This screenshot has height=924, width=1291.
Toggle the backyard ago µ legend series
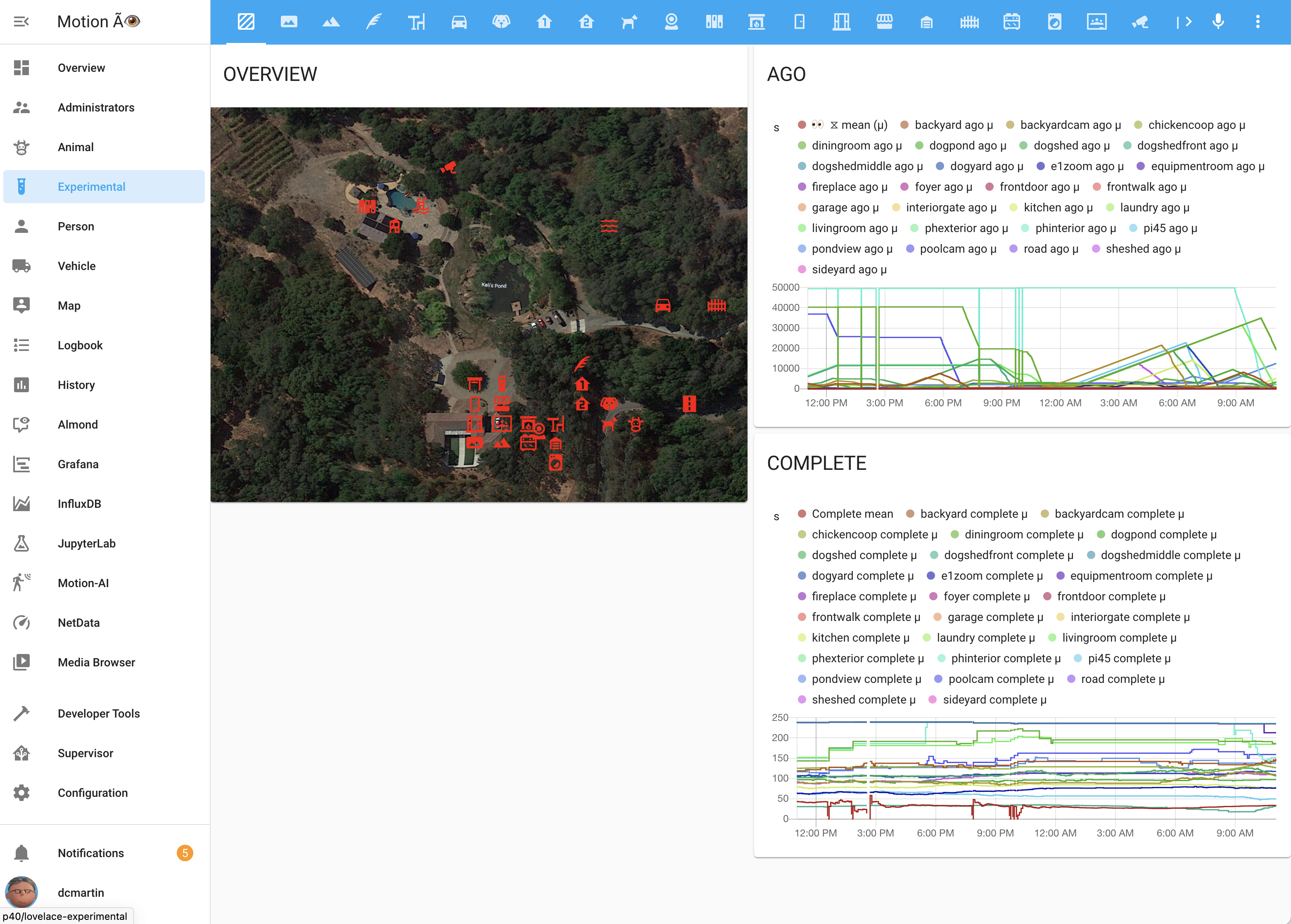pos(953,125)
